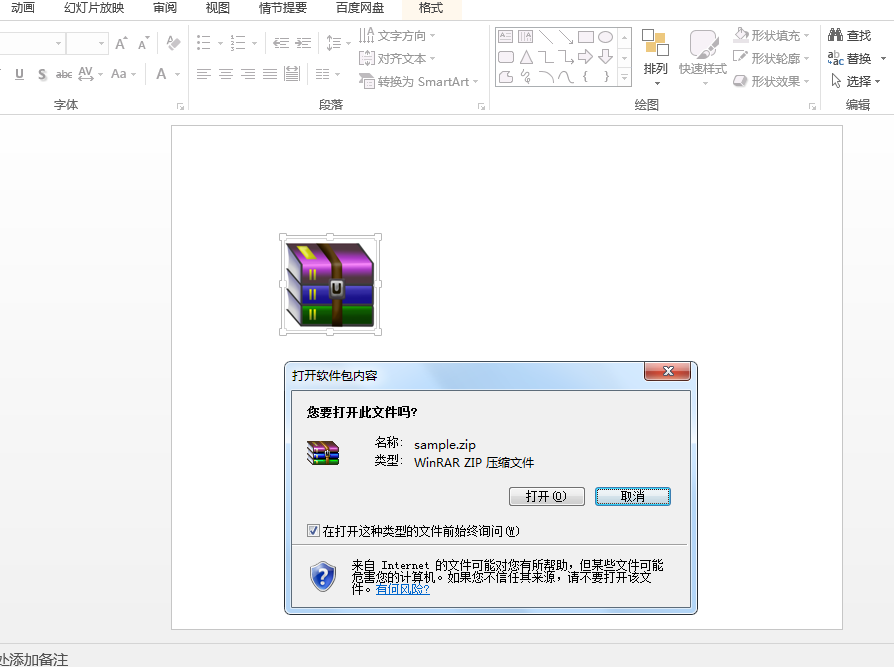Open 选择 select dropdown
The image size is (894, 667).
tap(856, 82)
